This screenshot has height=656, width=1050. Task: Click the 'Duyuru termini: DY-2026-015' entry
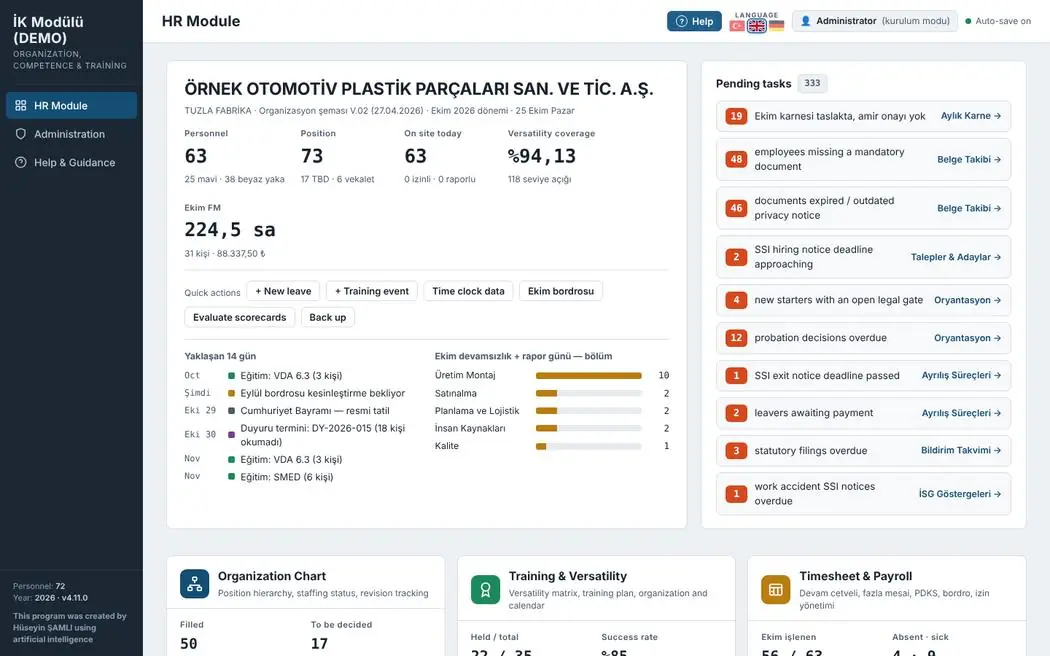pyautogui.click(x=323, y=435)
